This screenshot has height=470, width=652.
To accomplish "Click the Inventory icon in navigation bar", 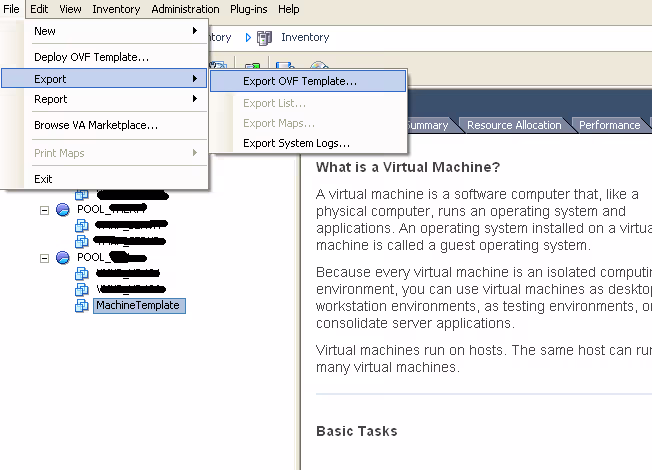I will [x=264, y=37].
